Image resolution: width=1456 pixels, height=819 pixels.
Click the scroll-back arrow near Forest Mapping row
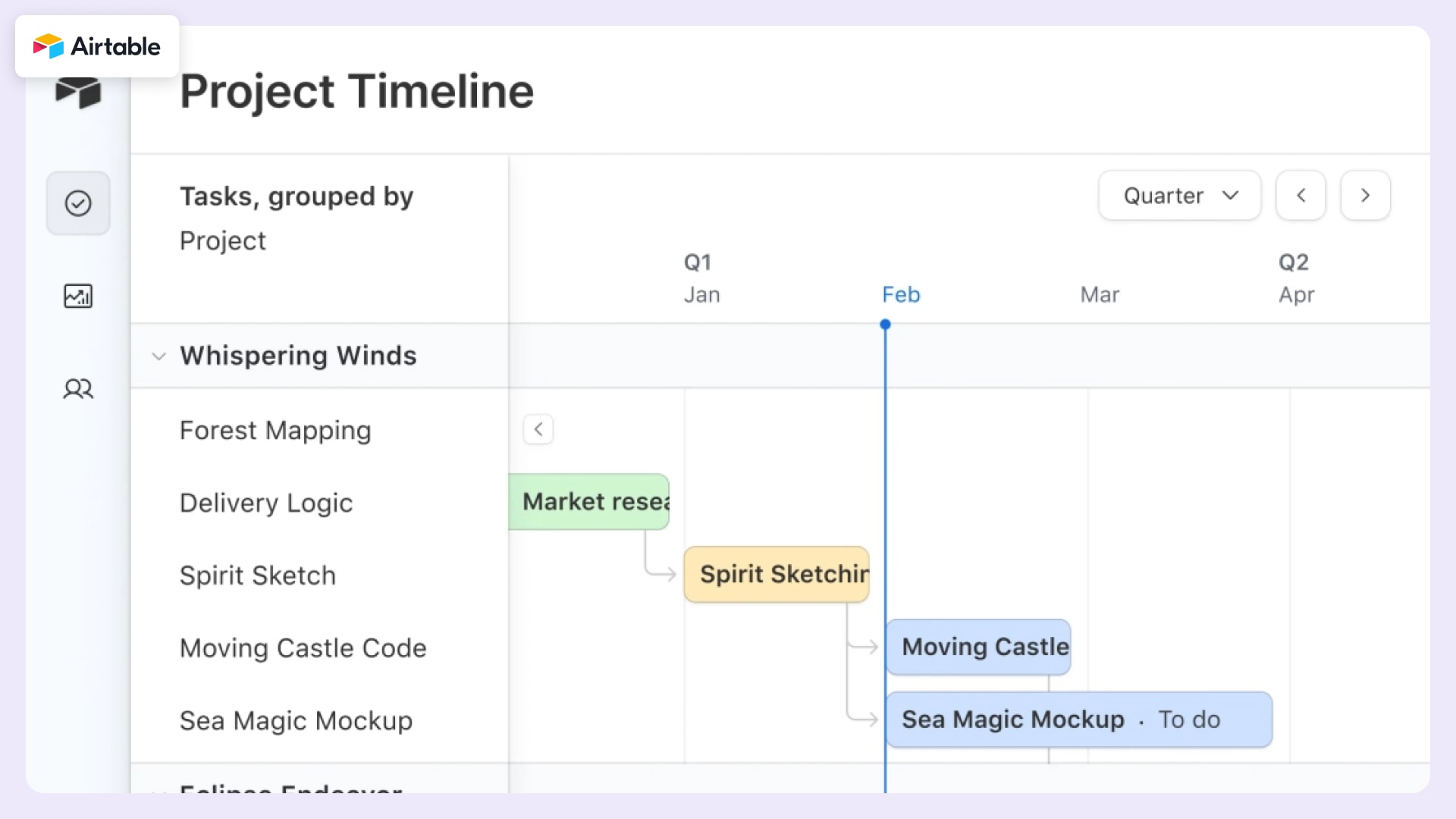tap(538, 428)
